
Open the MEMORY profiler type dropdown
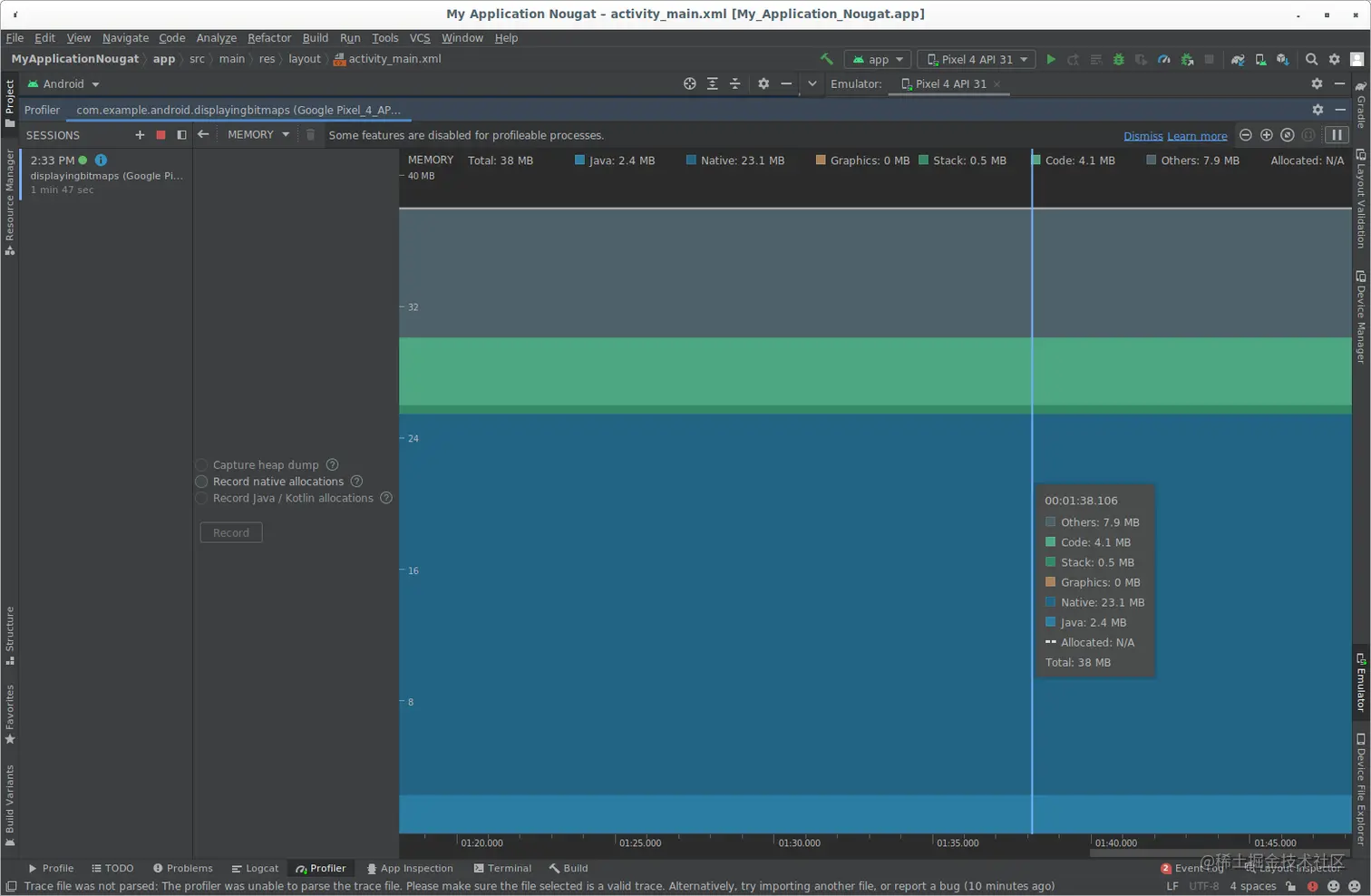pos(258,134)
